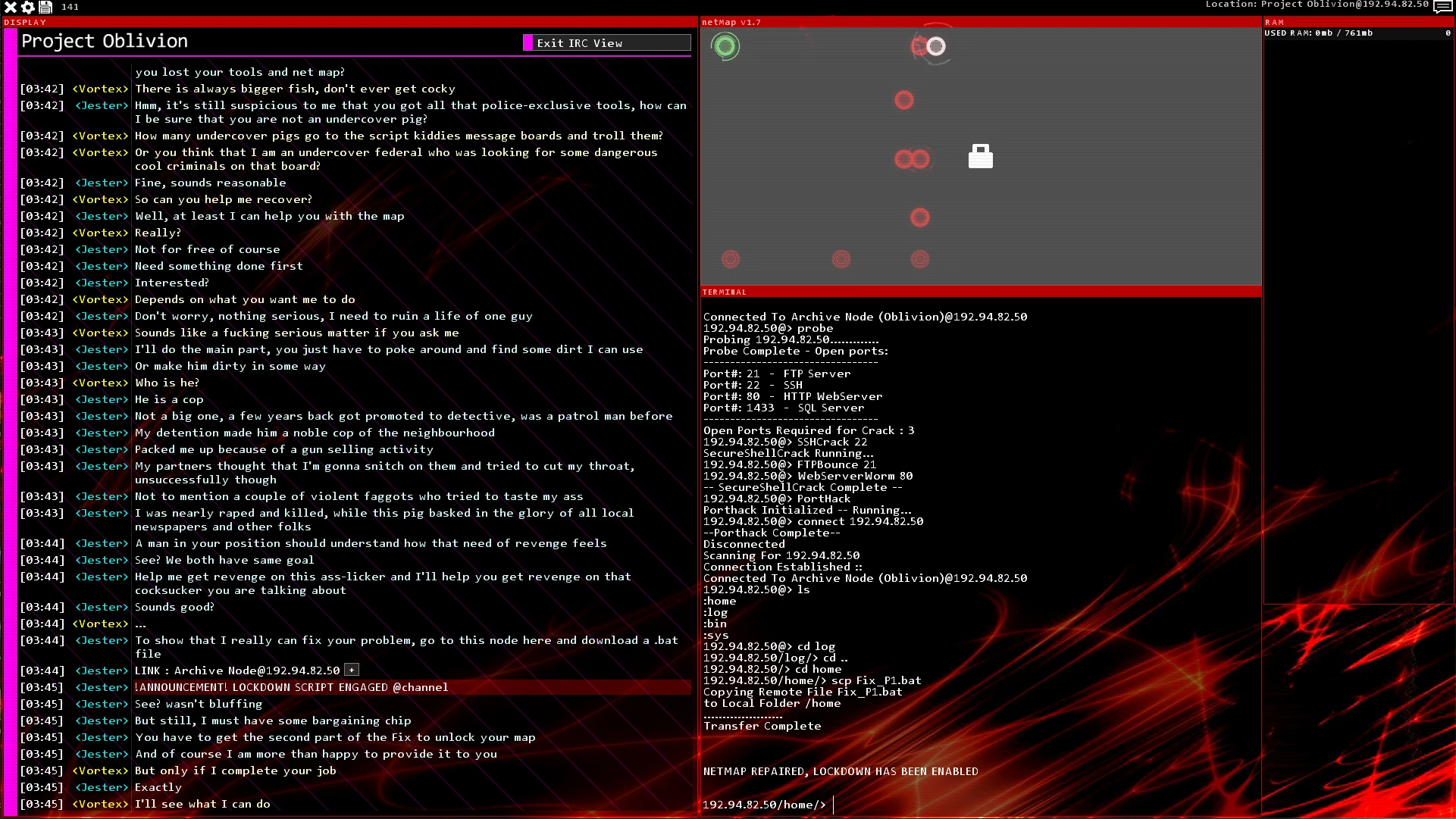Select the dim red node at netMap bottom-left
Image resolution: width=1456 pixels, height=819 pixels.
tap(731, 260)
